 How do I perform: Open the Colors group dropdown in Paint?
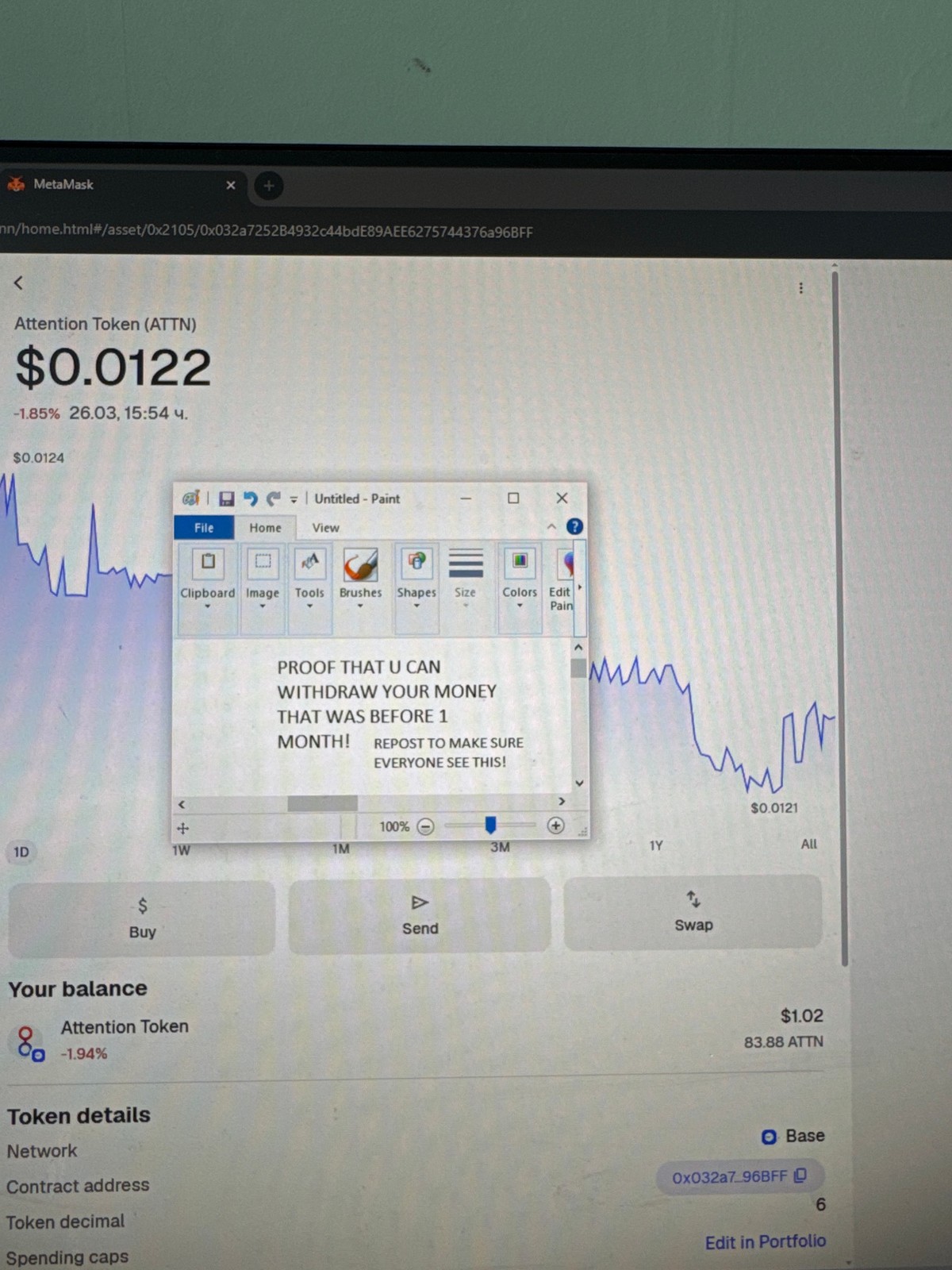(520, 606)
